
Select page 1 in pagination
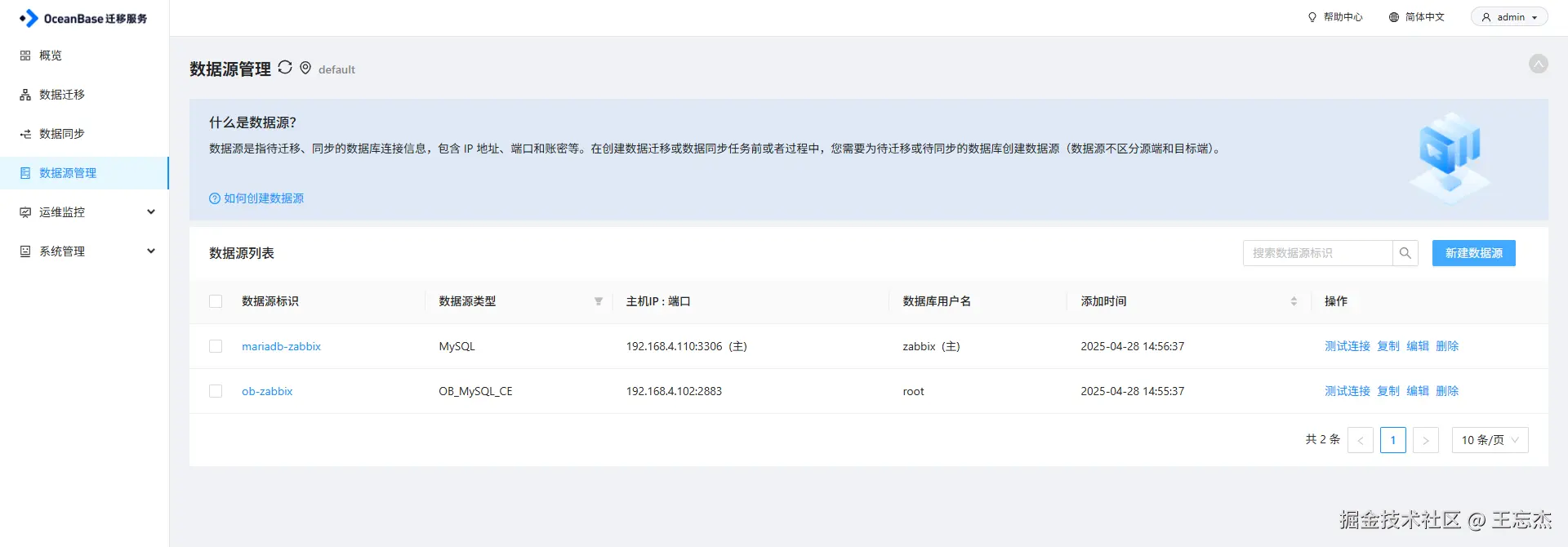[x=1393, y=440]
